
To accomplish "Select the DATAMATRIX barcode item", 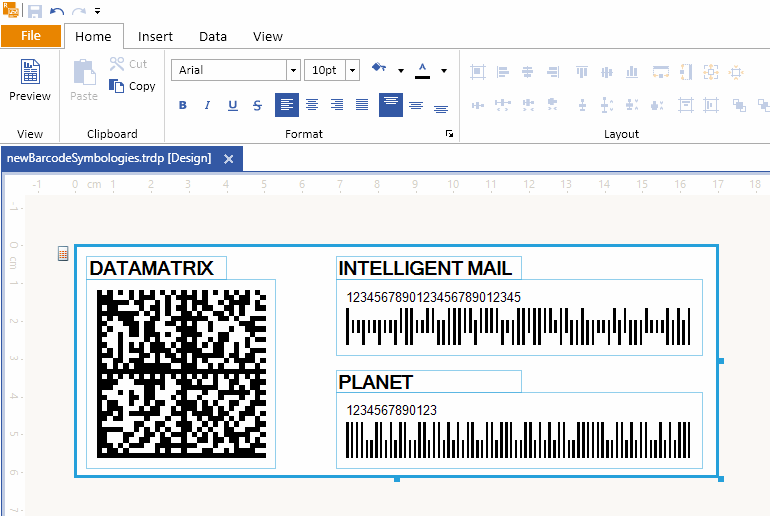I will coord(181,374).
